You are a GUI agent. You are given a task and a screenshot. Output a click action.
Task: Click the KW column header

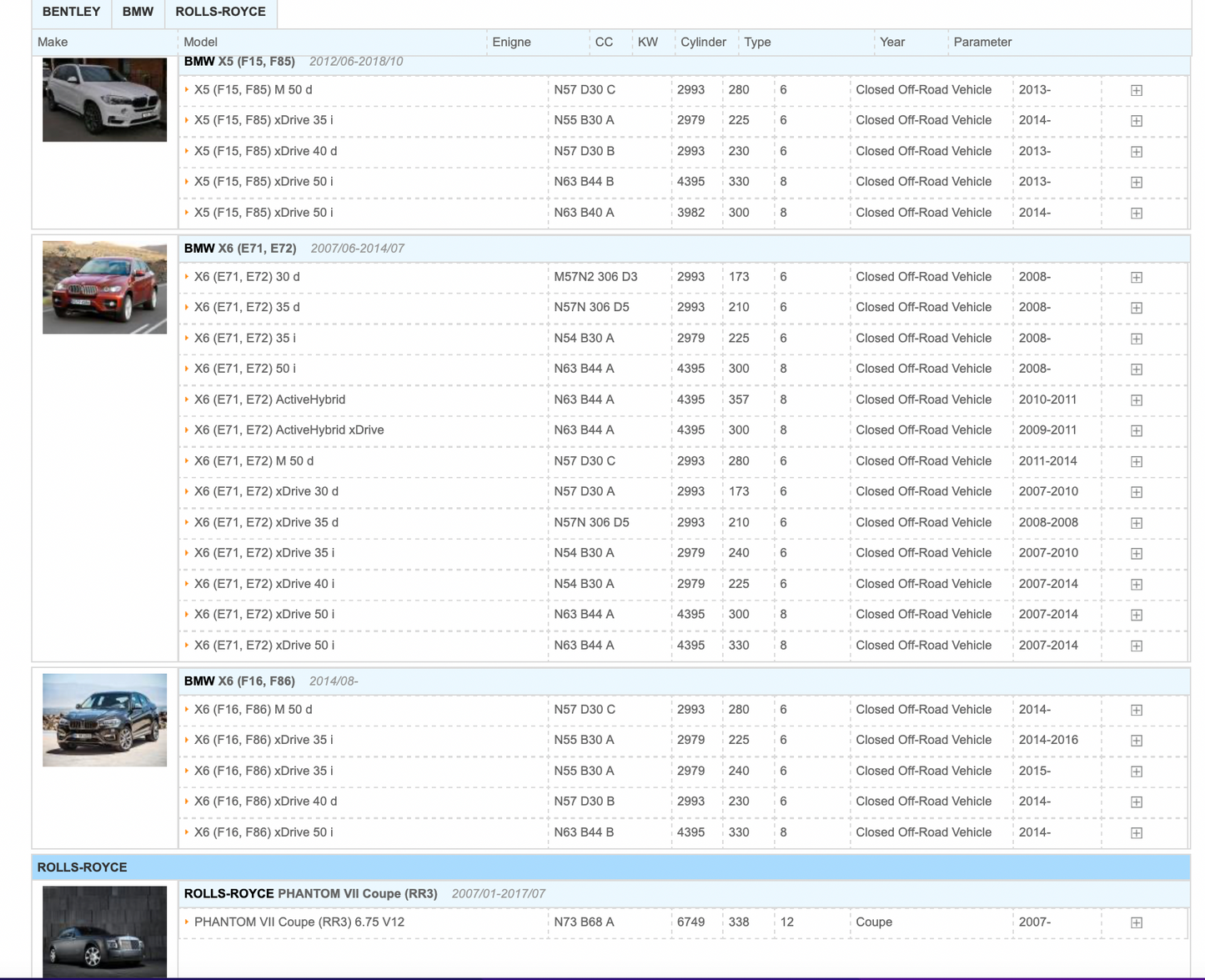click(648, 43)
